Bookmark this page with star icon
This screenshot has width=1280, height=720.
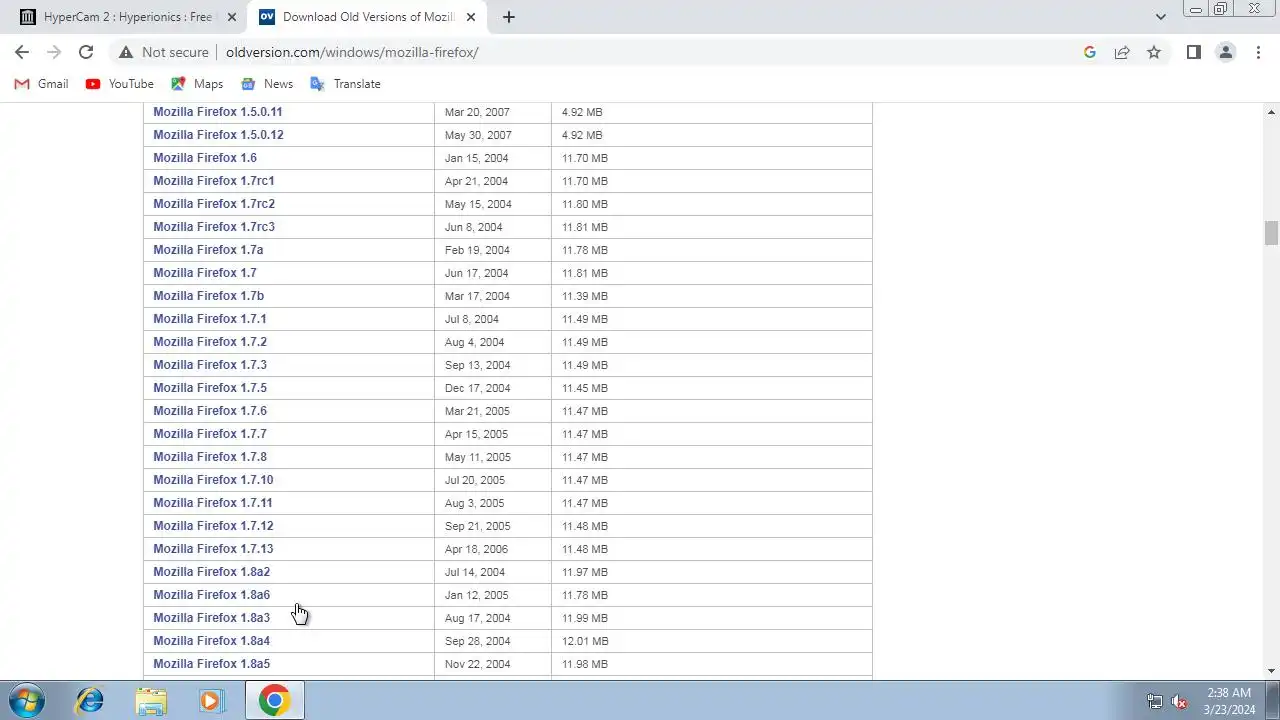1154,52
